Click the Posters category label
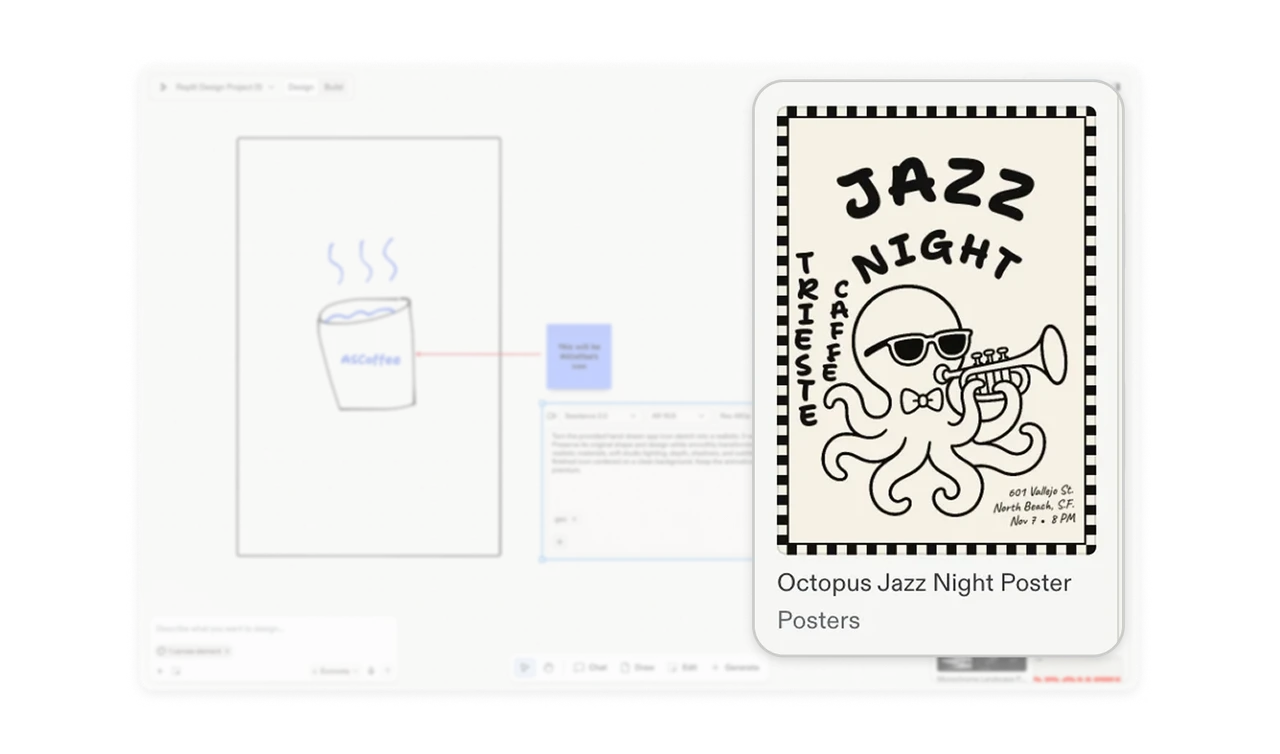This screenshot has width=1280, height=754. coord(818,620)
